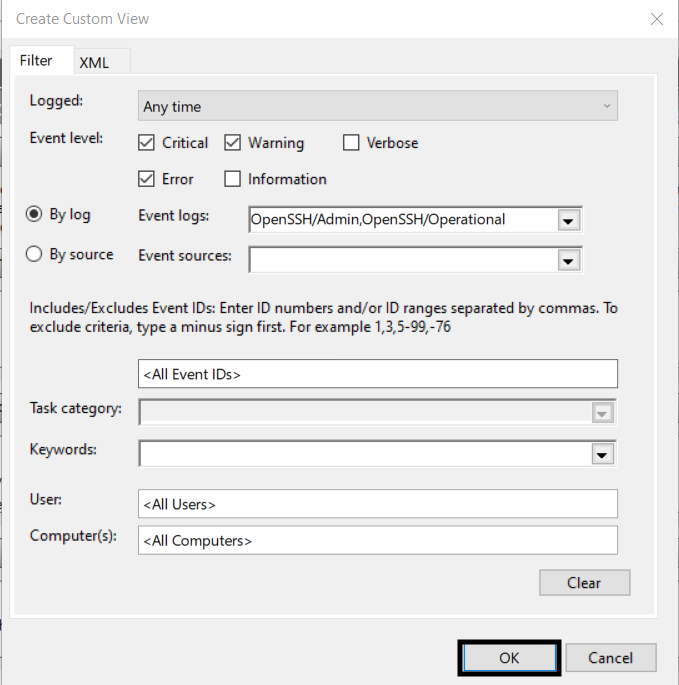Click the Clear button
The width and height of the screenshot is (679, 685).
coord(584,583)
